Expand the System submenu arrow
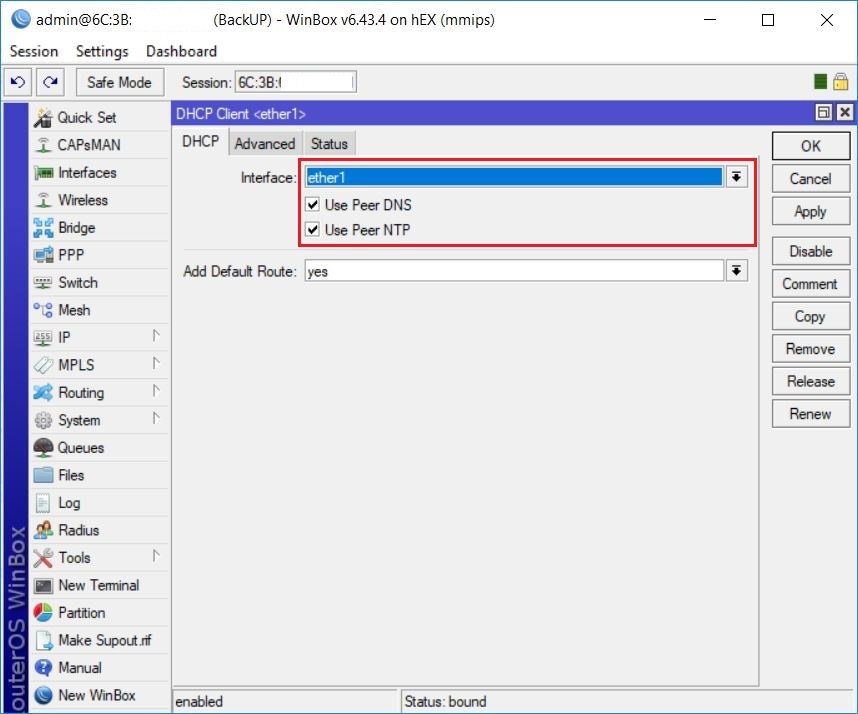Image resolution: width=858 pixels, height=714 pixels. click(156, 419)
